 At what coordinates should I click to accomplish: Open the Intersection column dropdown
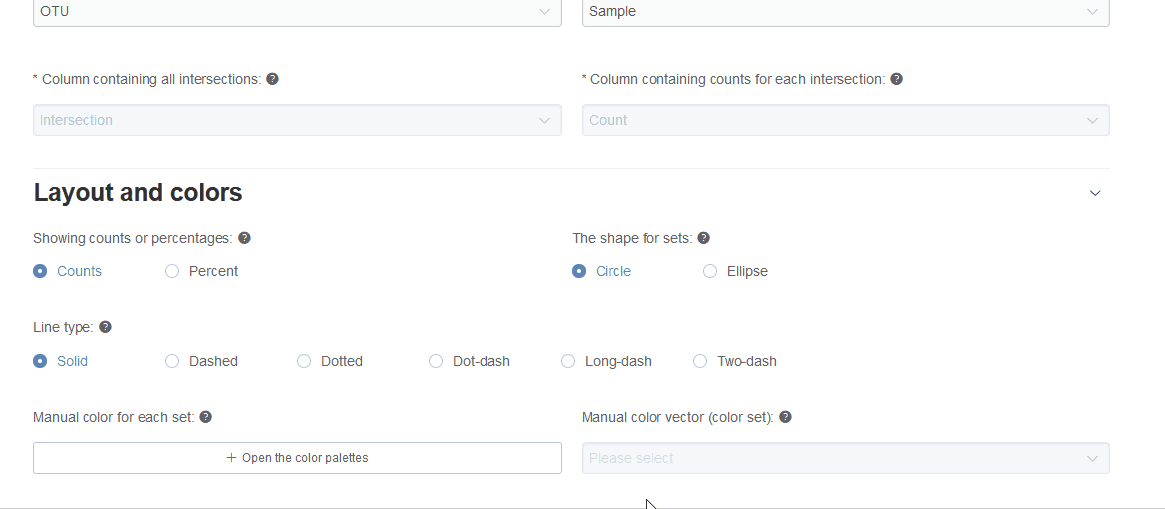297,120
